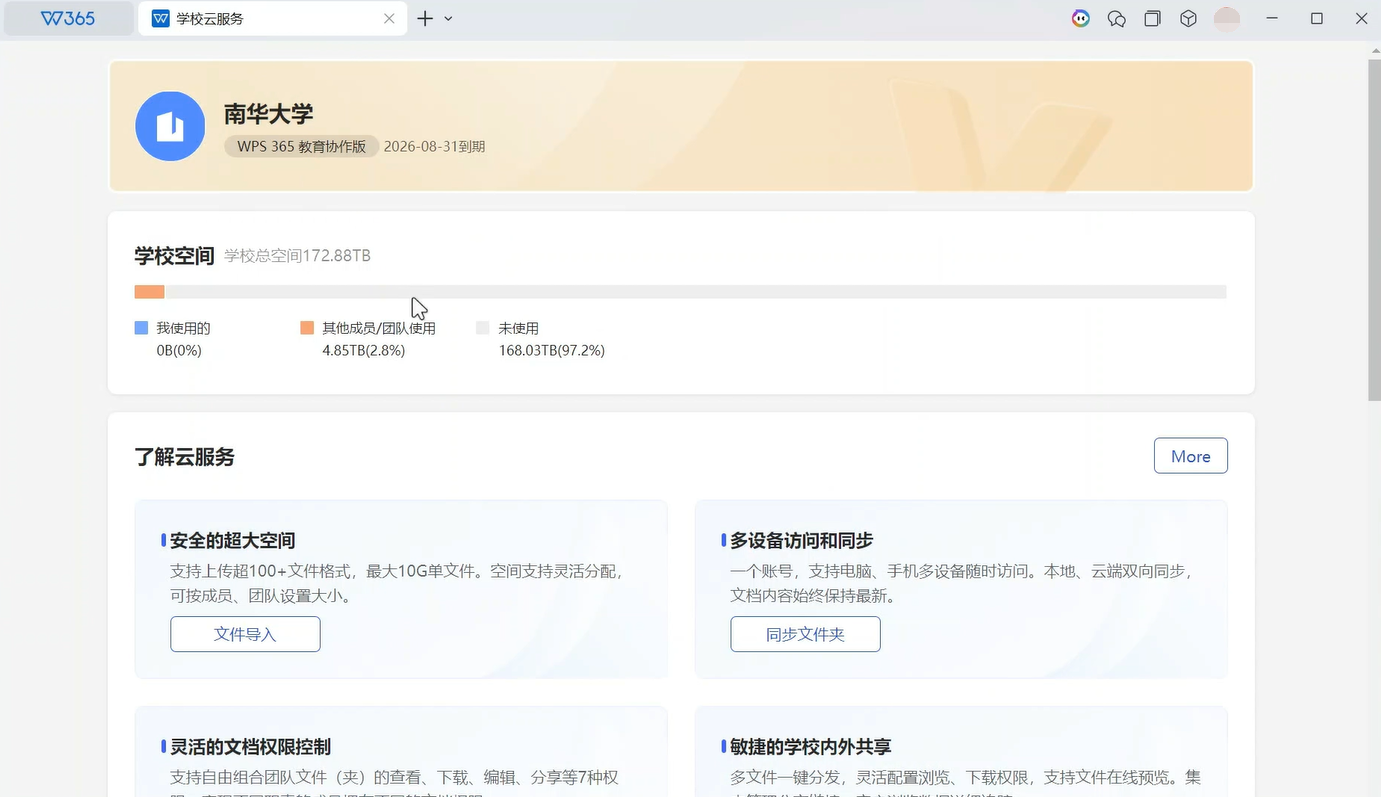Click the WPS 365 home logo
The image size is (1381, 797).
pos(68,18)
